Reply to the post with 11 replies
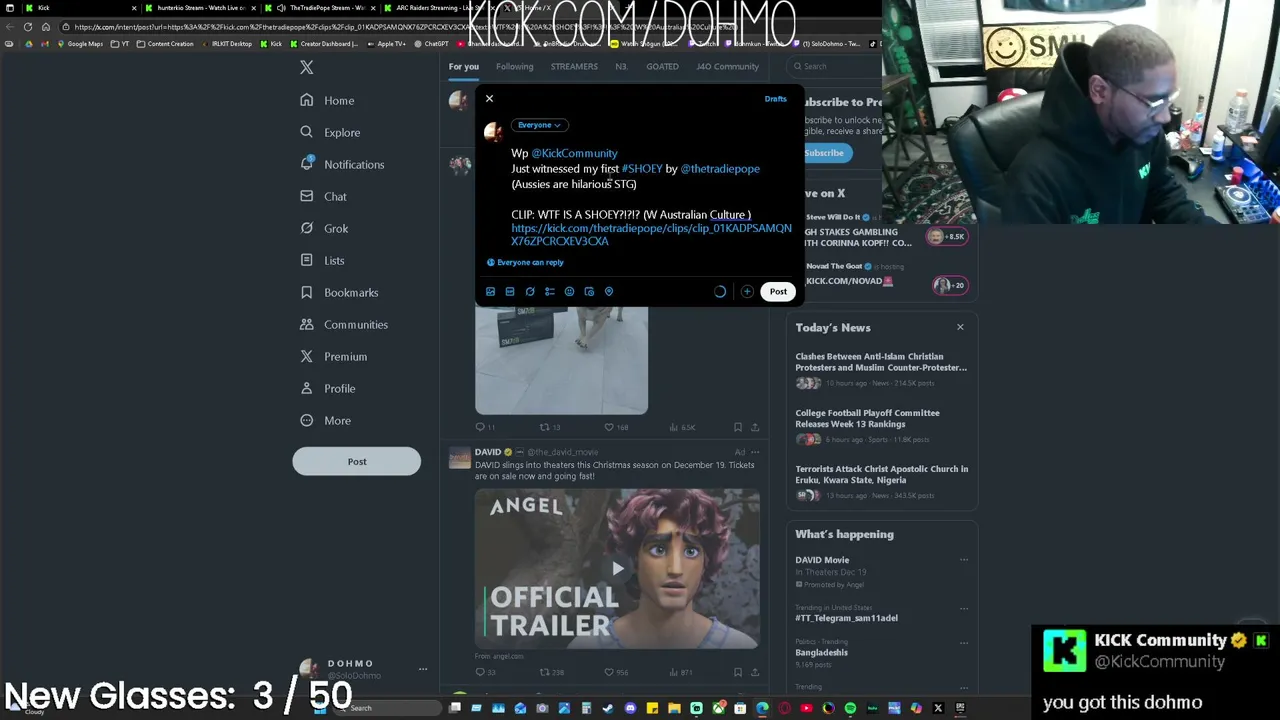1280x720 pixels. point(485,427)
